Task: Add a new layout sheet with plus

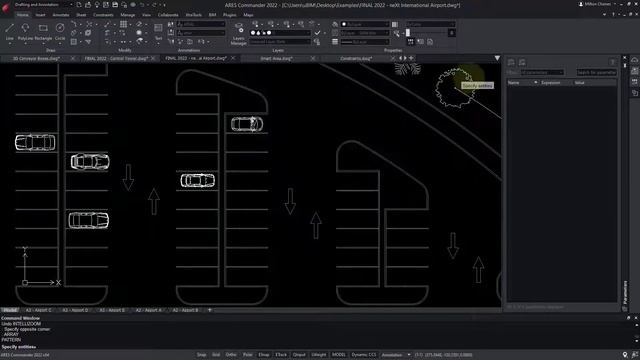Action: pyautogui.click(x=210, y=310)
